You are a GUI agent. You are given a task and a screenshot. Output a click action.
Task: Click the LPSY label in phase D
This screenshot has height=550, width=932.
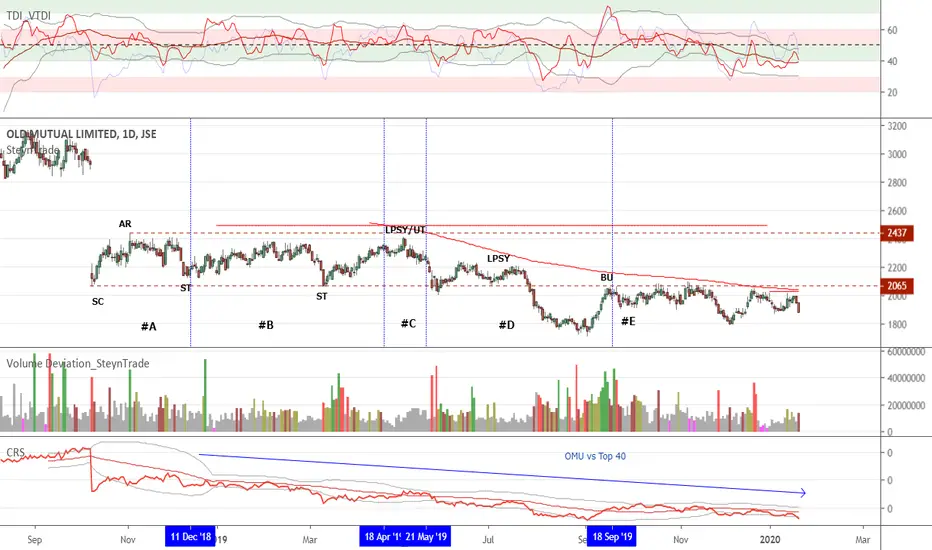click(498, 259)
